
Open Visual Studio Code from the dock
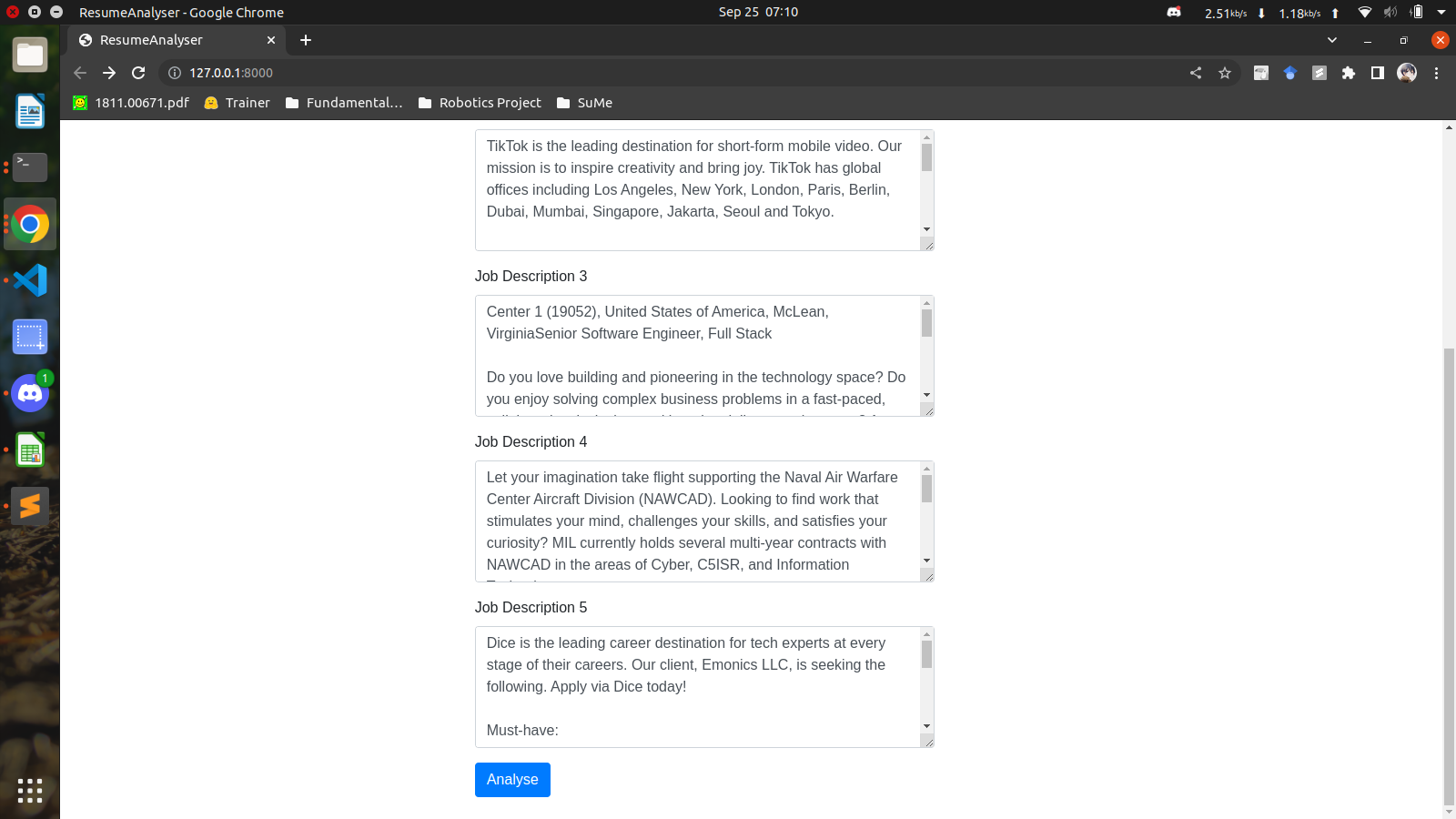coord(30,280)
